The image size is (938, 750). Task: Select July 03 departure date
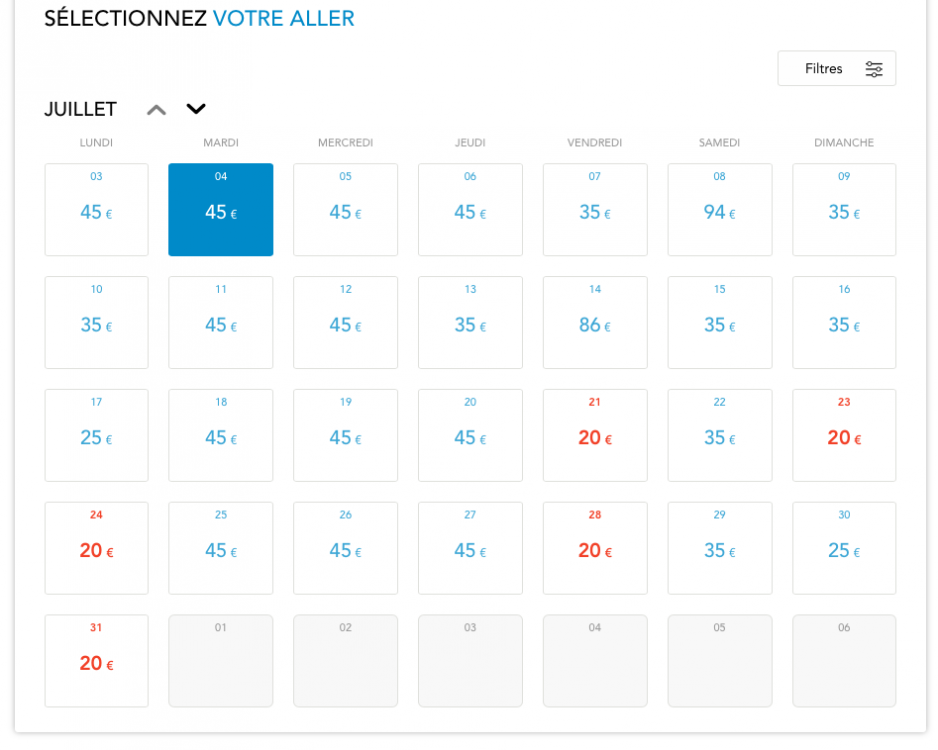pos(96,210)
